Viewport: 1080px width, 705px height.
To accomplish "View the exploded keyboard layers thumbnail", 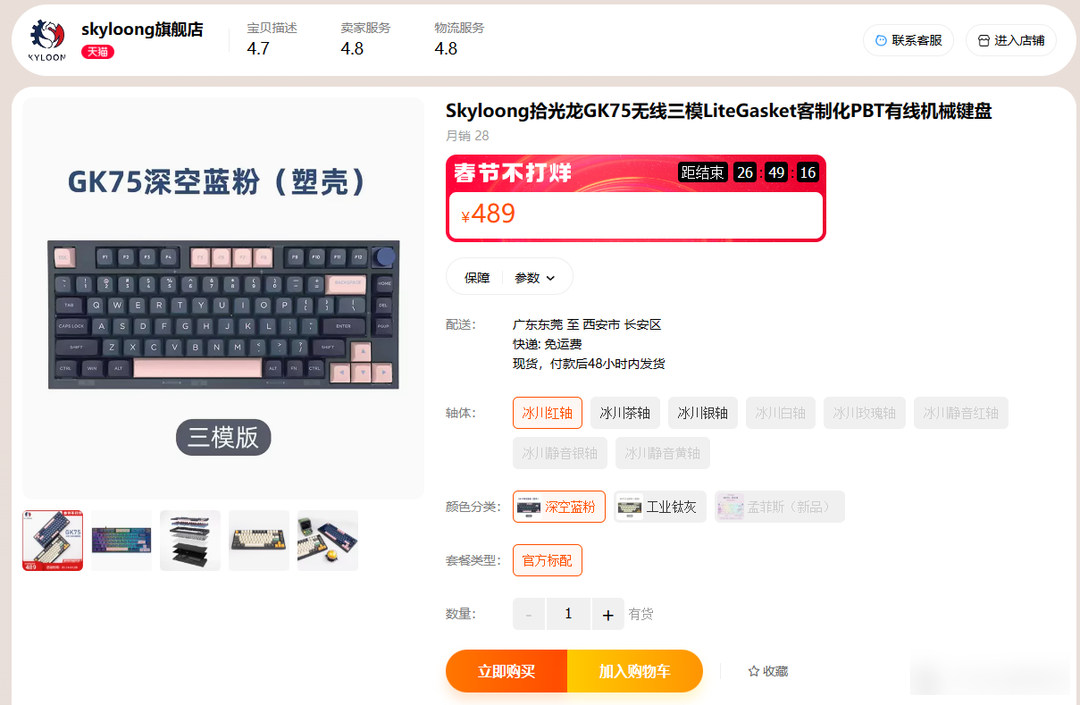I will (x=190, y=540).
